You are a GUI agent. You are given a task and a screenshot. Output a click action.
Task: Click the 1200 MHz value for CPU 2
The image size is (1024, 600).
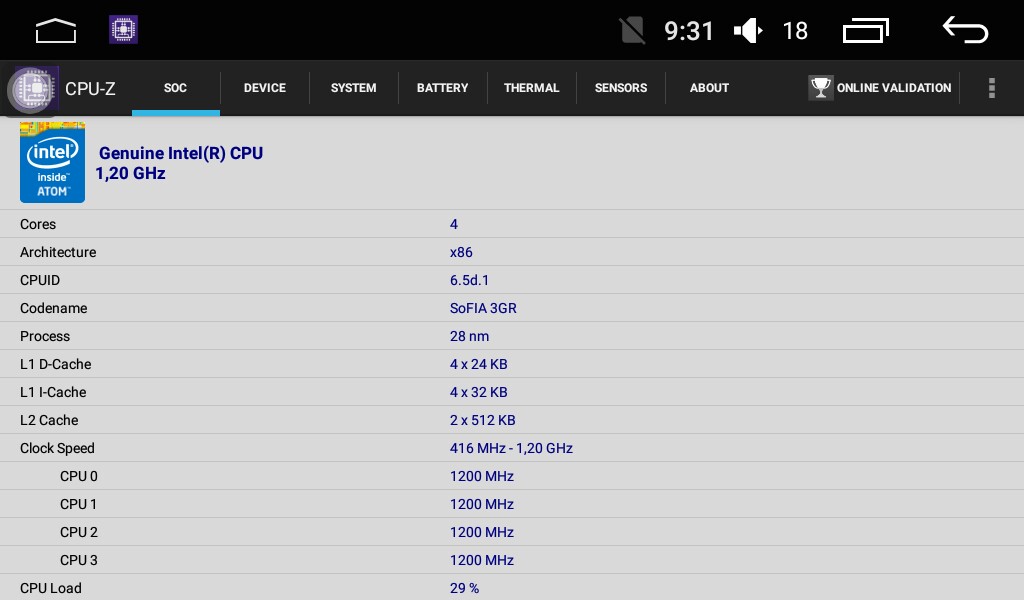tap(482, 533)
